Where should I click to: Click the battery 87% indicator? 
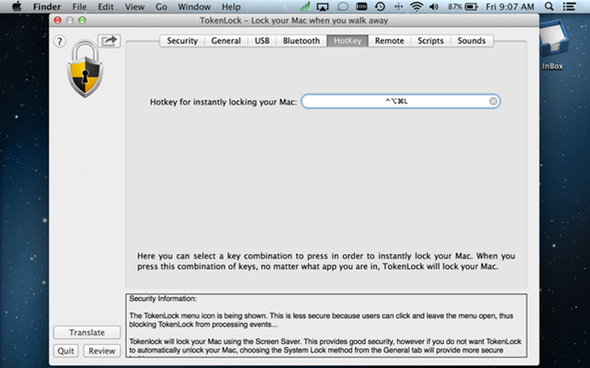point(462,7)
